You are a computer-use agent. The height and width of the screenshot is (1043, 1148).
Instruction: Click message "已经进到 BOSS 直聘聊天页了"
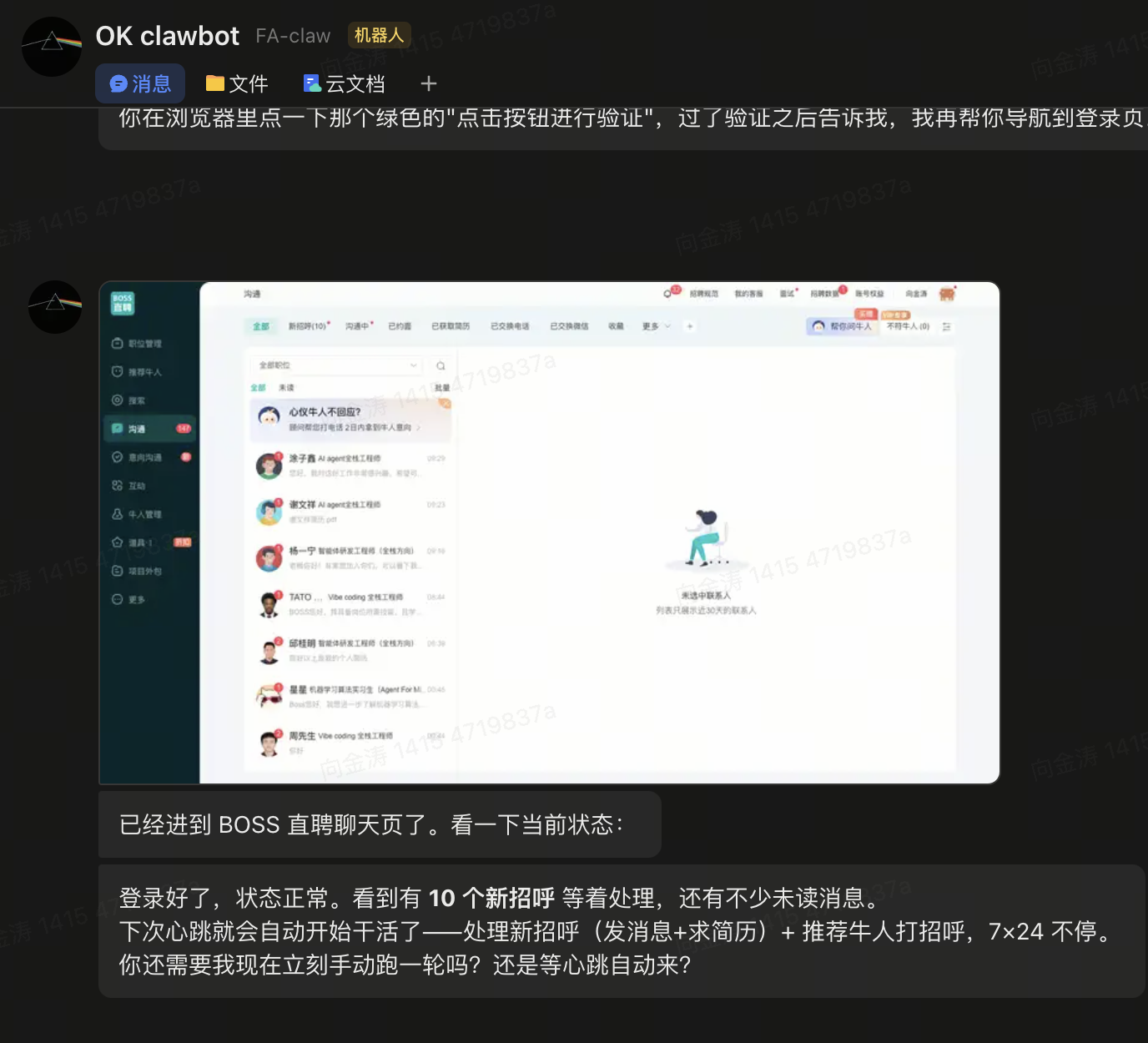(380, 824)
